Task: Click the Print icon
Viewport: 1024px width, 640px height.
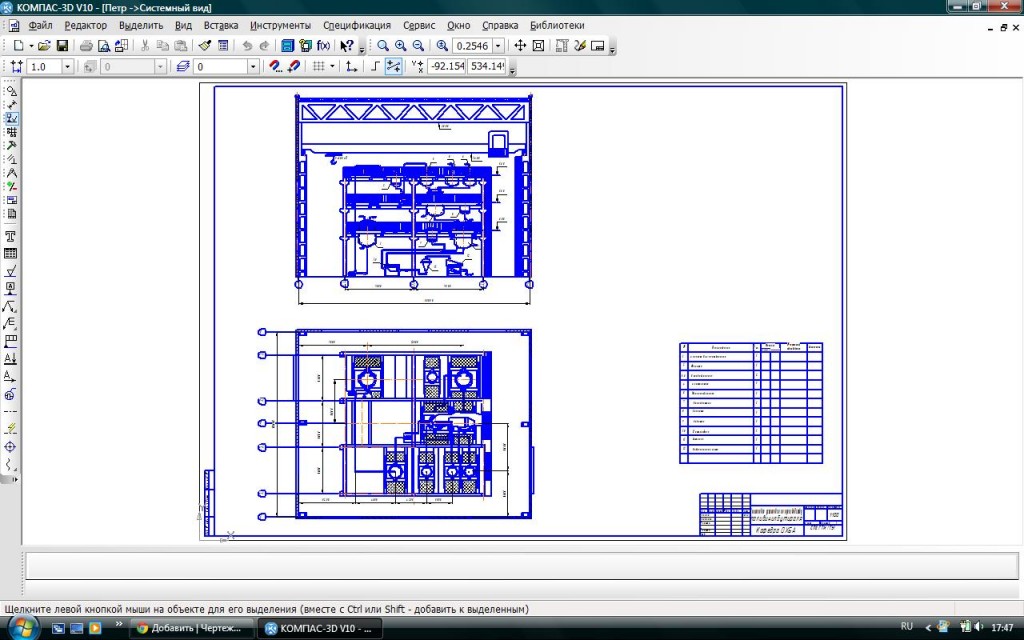Action: 86,46
